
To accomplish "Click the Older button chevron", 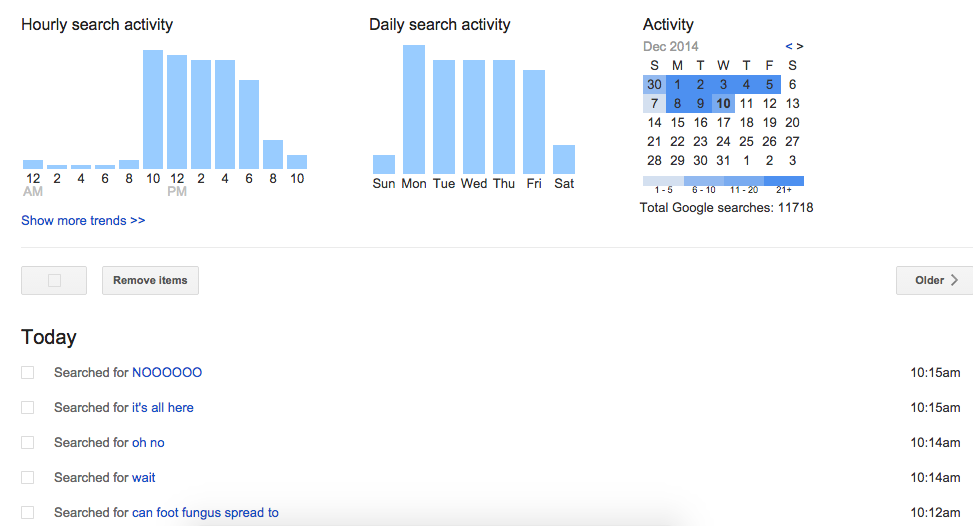I will pyautogui.click(x=954, y=280).
